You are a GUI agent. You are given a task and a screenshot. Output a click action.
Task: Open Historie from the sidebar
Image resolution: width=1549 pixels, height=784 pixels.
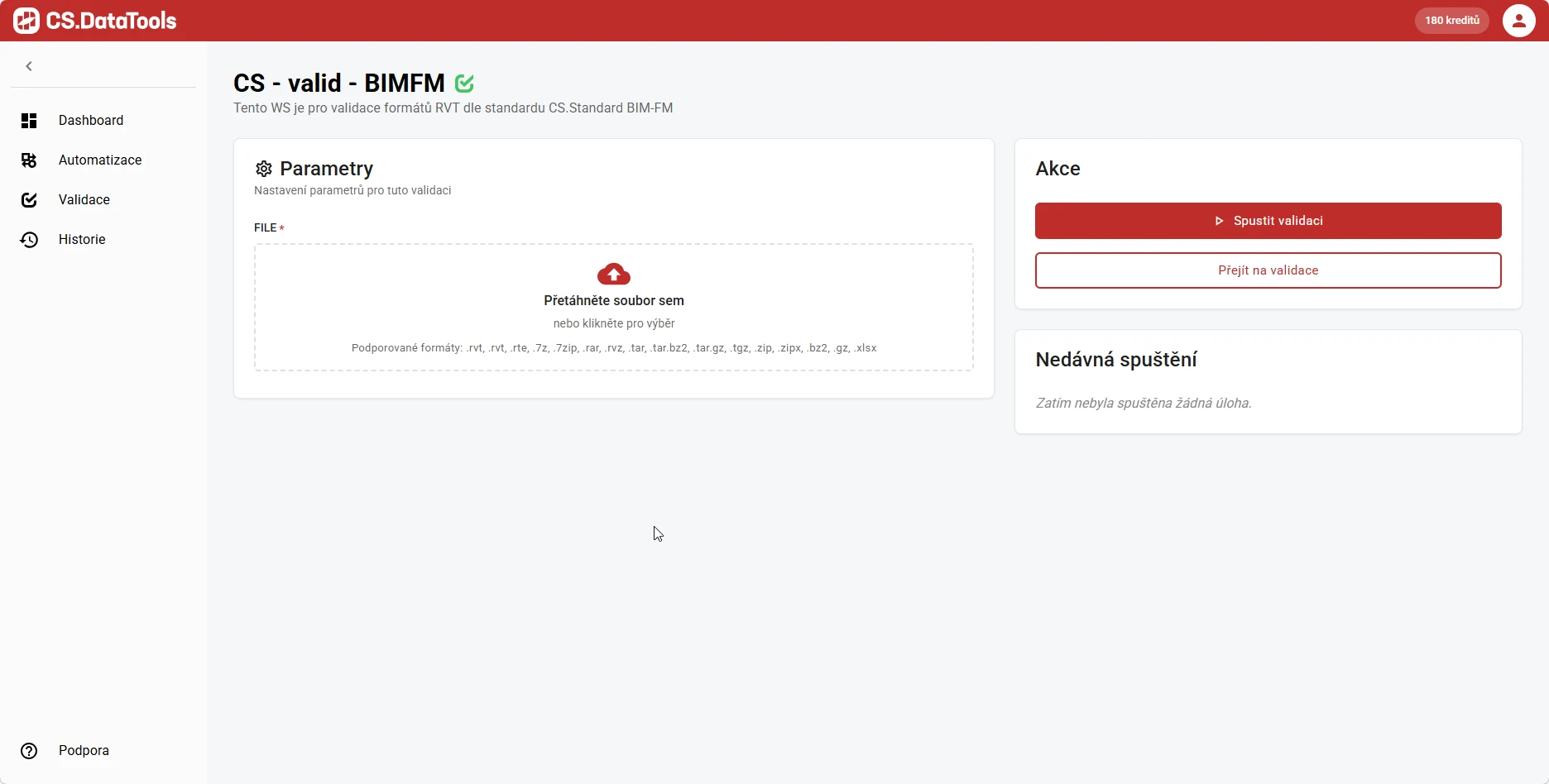click(103, 240)
